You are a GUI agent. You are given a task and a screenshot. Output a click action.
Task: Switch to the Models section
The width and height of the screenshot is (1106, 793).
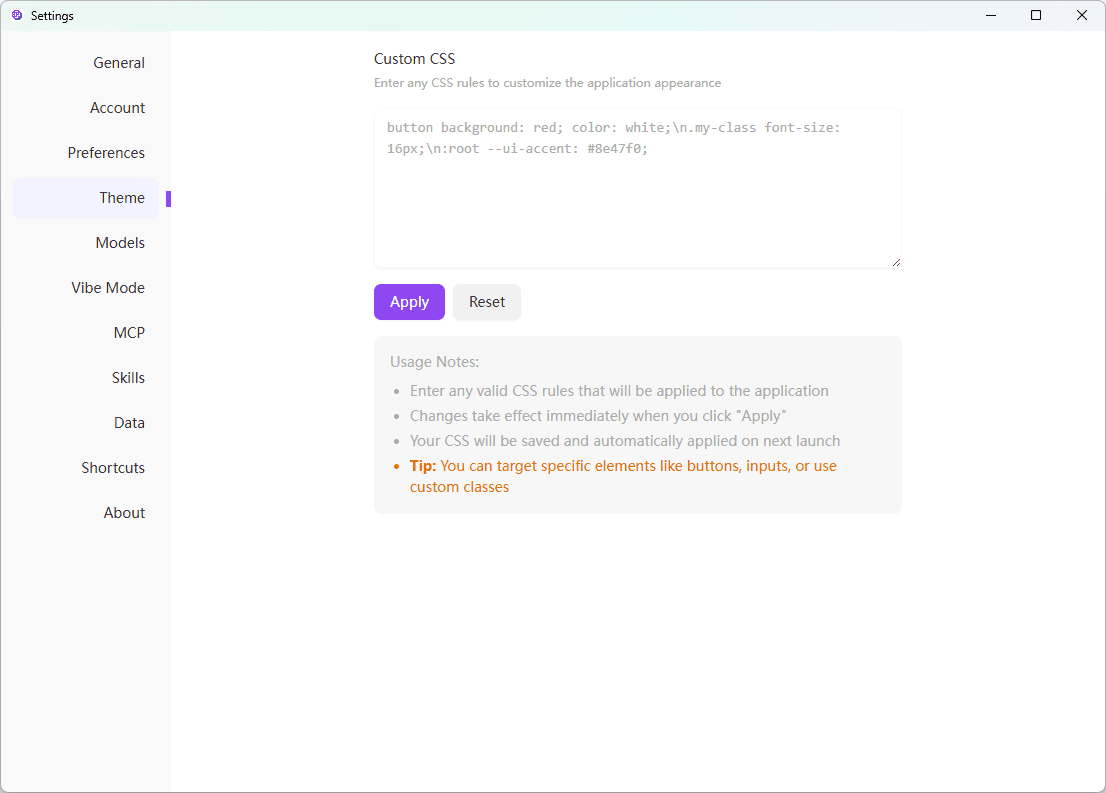[x=120, y=243]
